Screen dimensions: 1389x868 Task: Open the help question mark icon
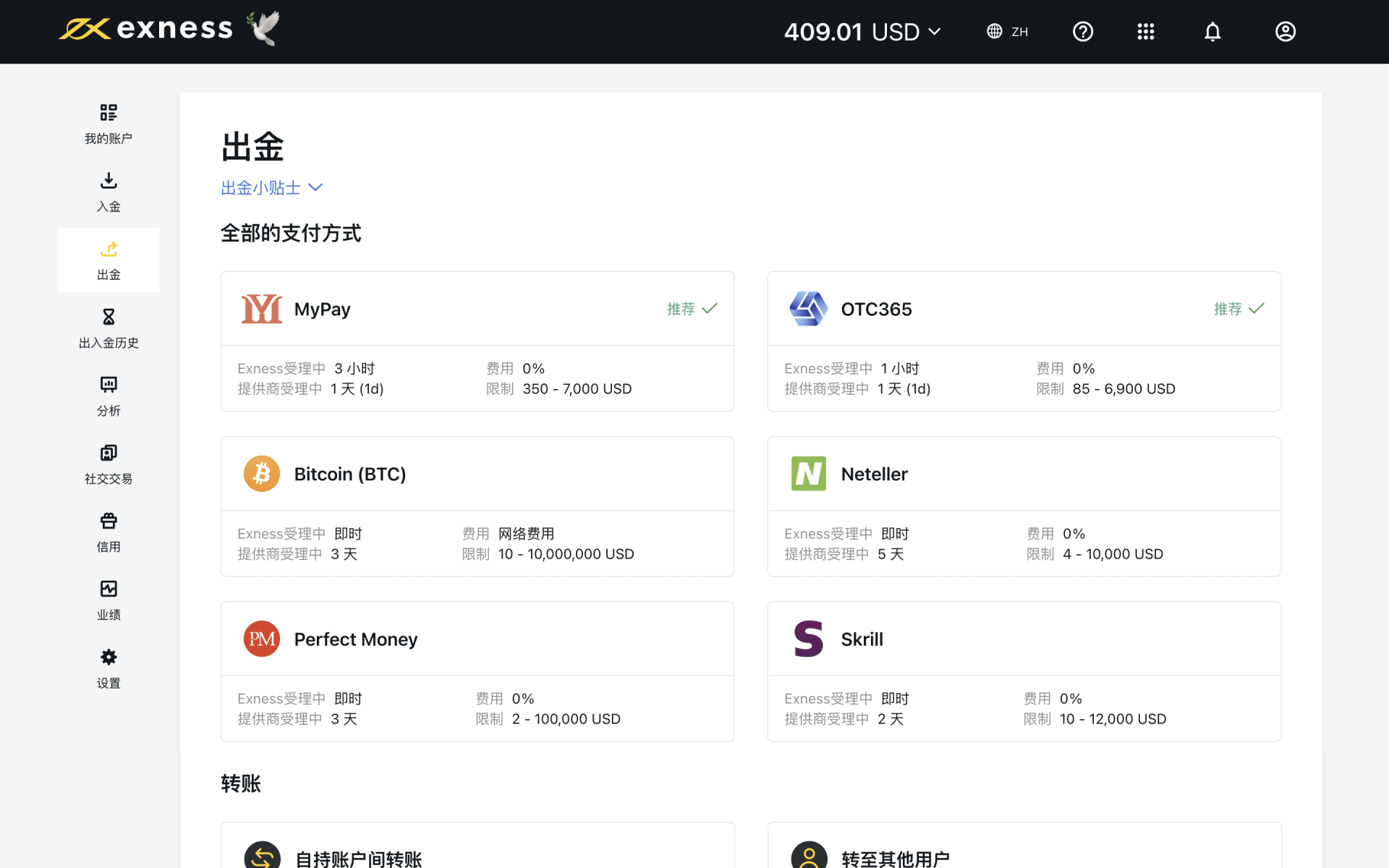coord(1082,32)
